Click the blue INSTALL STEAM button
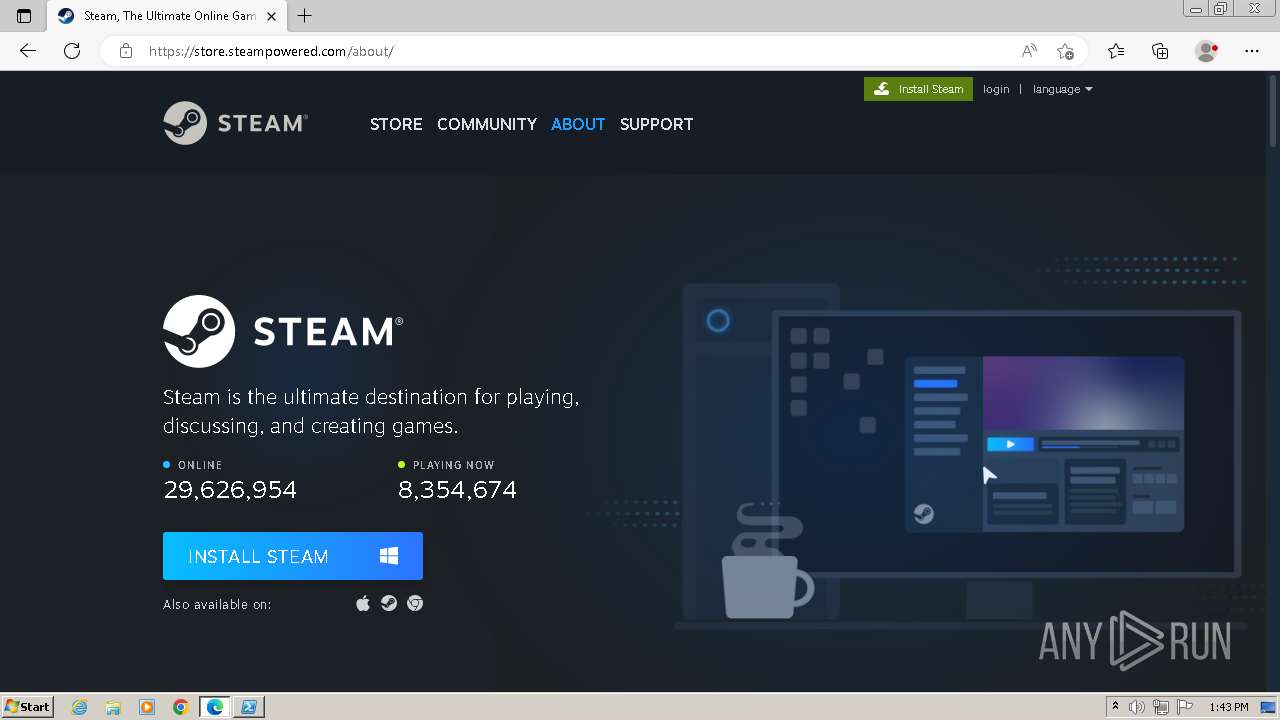This screenshot has height=720, width=1280. 293,556
